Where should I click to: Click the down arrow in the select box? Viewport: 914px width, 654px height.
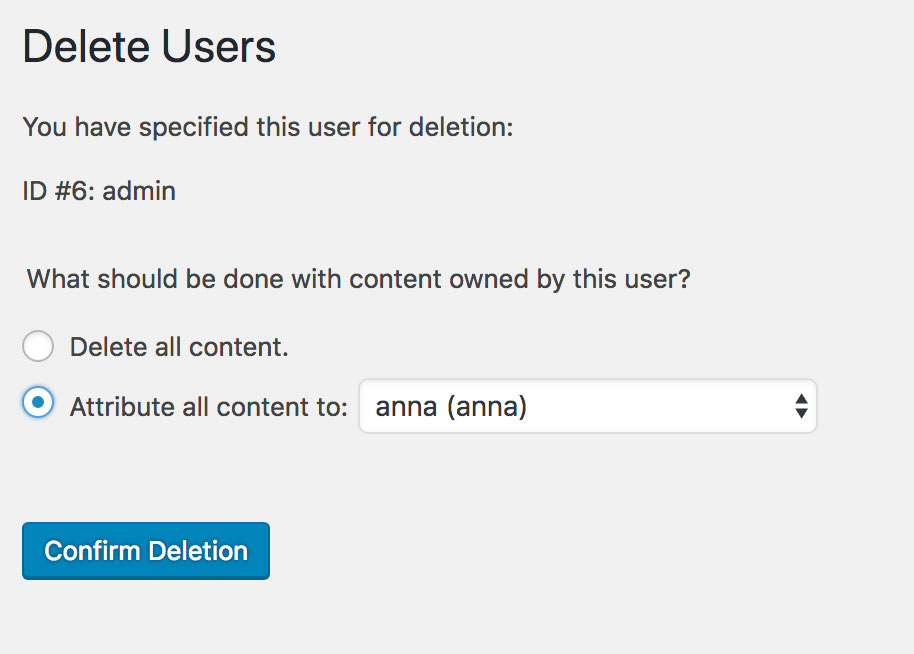801,413
